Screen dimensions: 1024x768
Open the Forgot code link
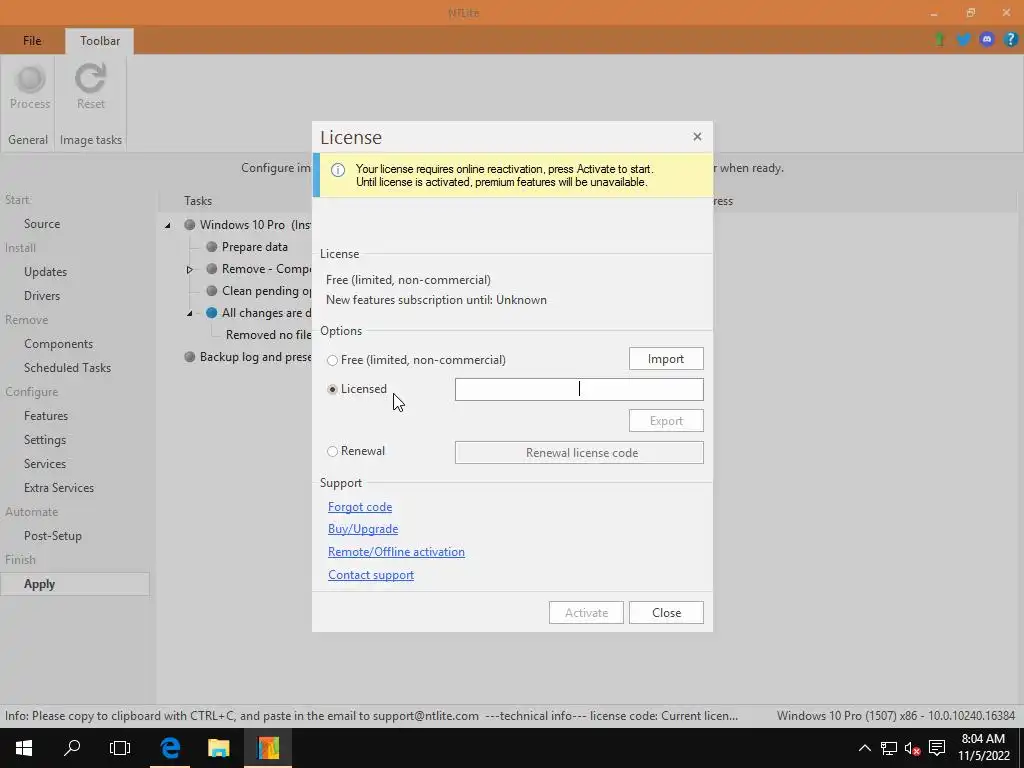[360, 507]
